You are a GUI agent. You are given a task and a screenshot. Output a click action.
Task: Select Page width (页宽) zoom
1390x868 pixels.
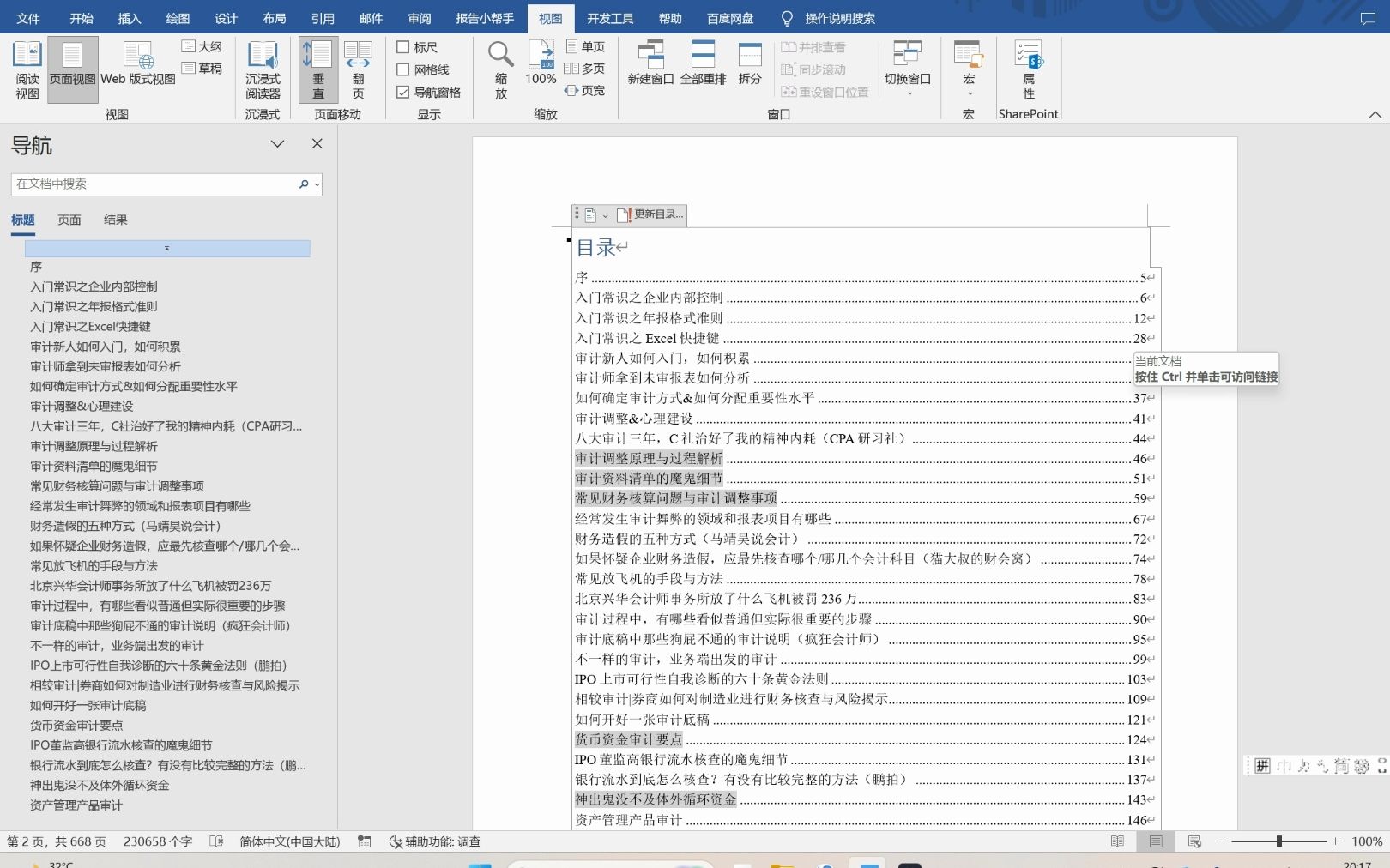(585, 90)
